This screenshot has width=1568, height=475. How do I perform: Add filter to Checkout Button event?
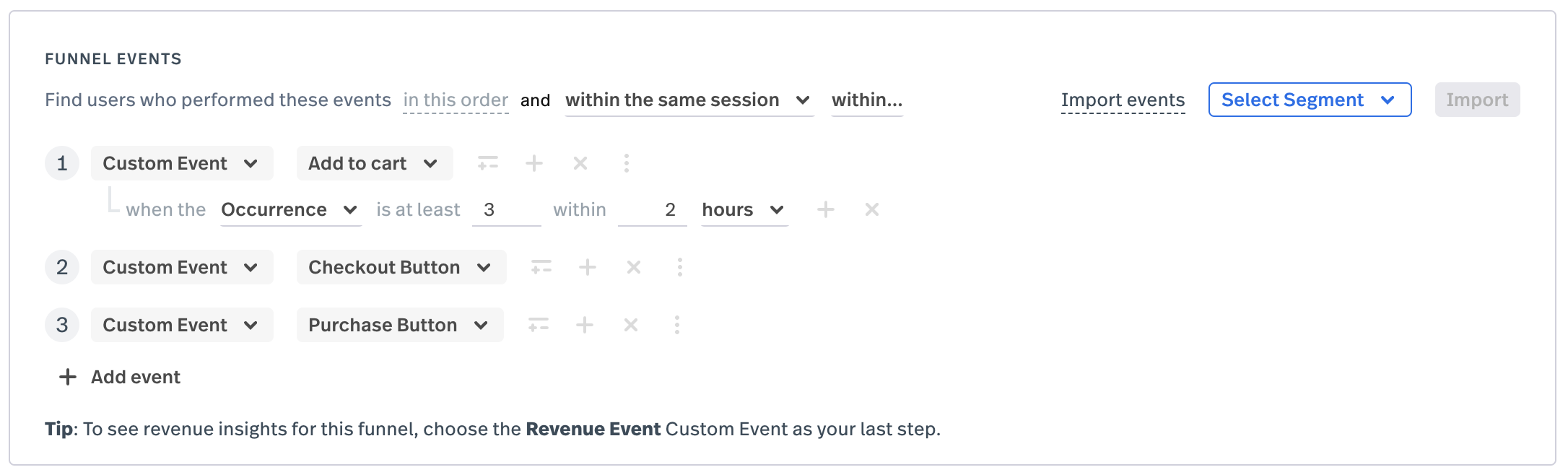click(541, 267)
